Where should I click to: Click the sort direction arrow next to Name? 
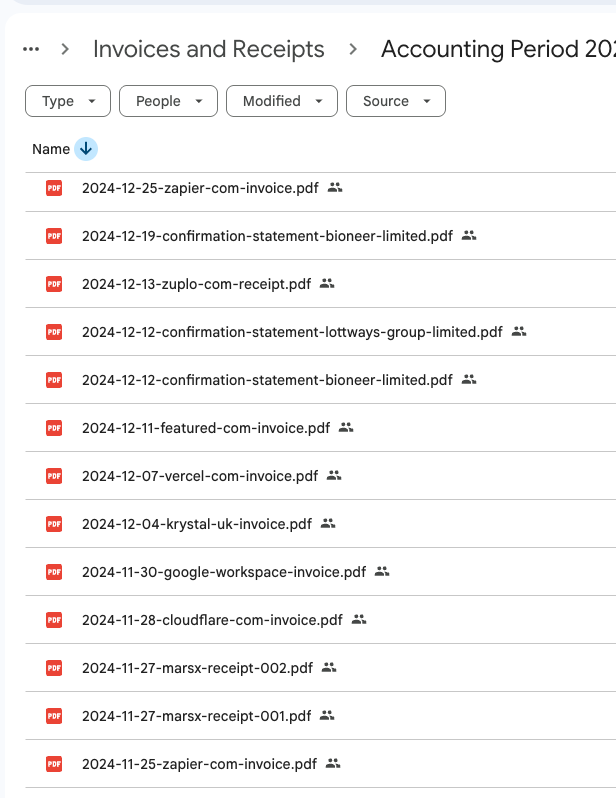(x=86, y=149)
